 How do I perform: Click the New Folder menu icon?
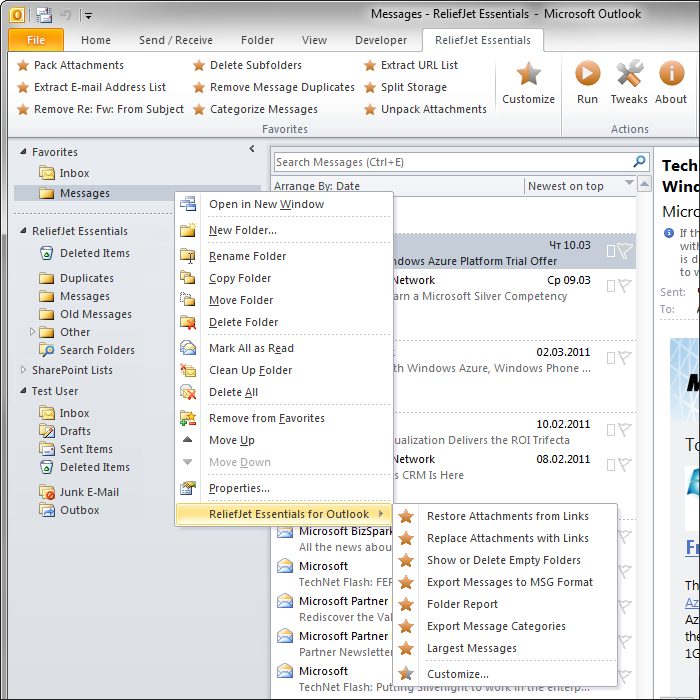tap(188, 230)
